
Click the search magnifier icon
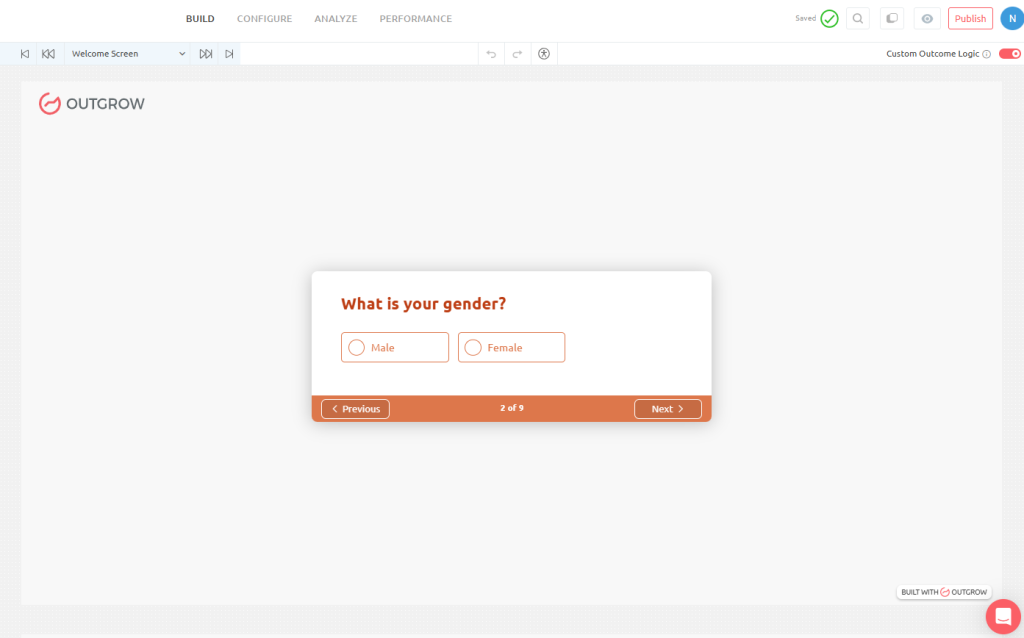pos(858,18)
